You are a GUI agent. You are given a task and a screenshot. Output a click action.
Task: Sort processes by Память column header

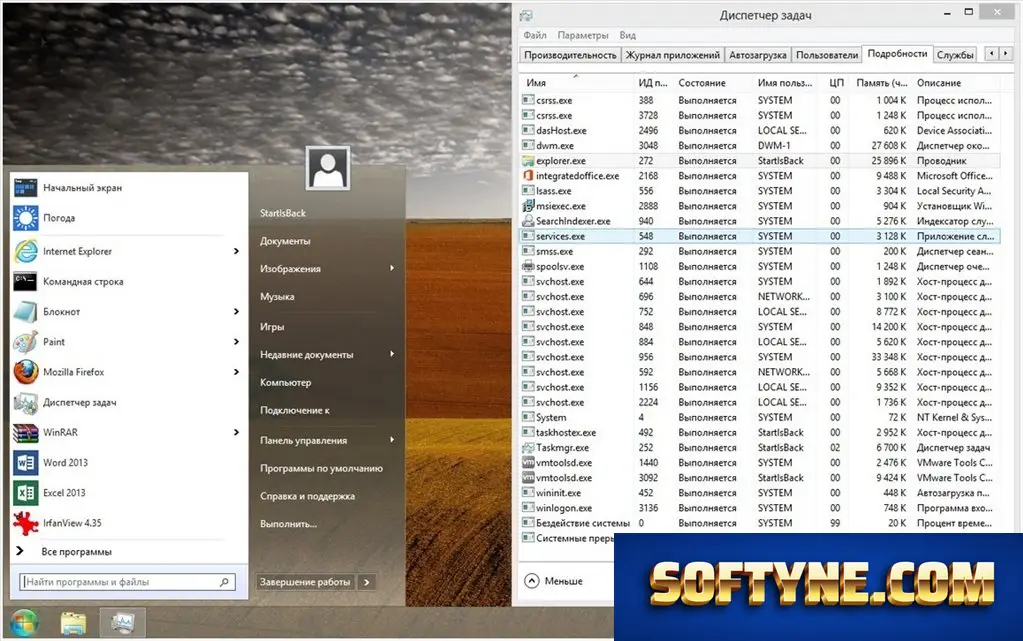point(881,83)
